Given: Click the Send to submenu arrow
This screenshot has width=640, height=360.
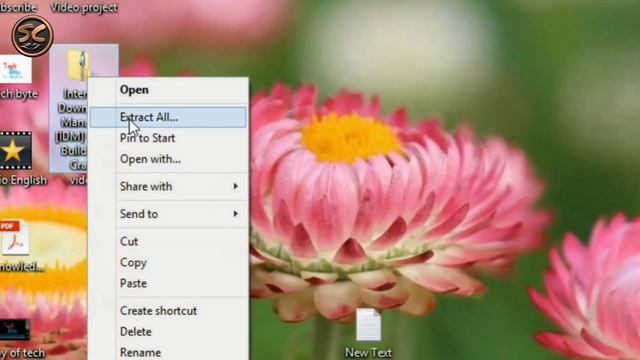Looking at the screenshot, I should click(x=236, y=213).
